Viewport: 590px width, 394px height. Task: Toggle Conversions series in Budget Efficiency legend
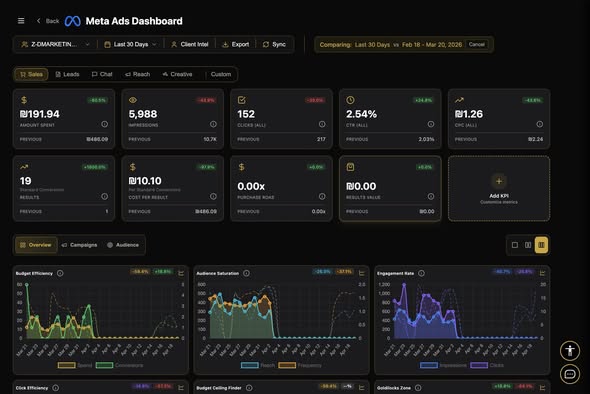pos(119,365)
